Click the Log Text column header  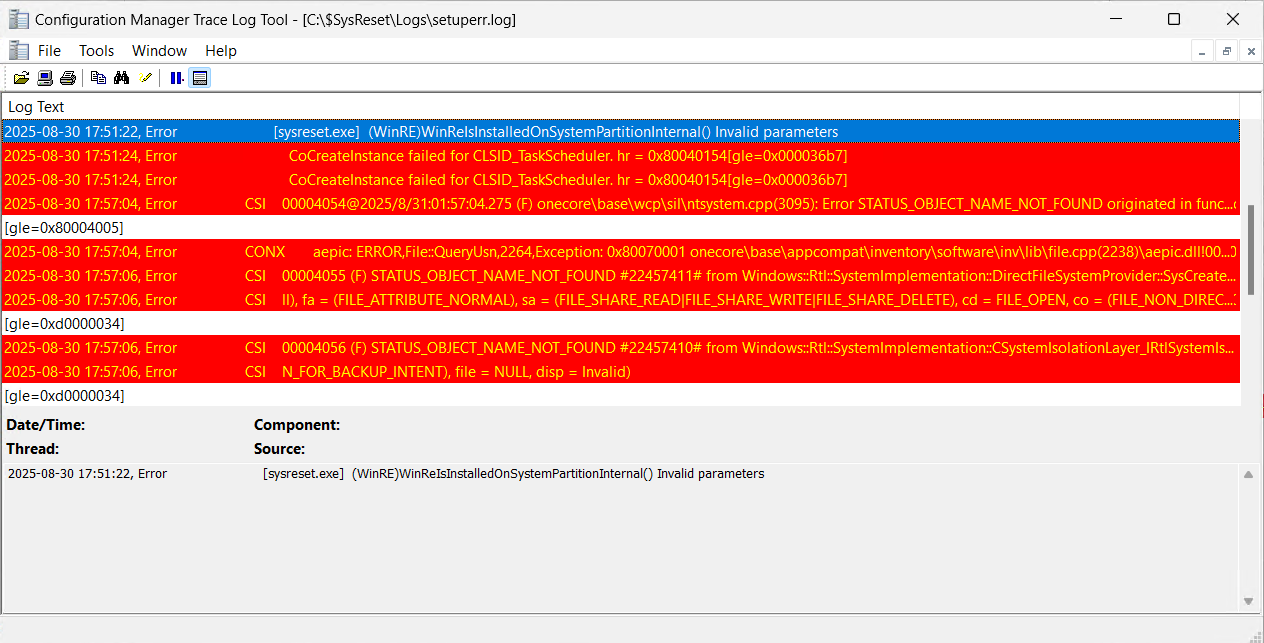[37, 107]
